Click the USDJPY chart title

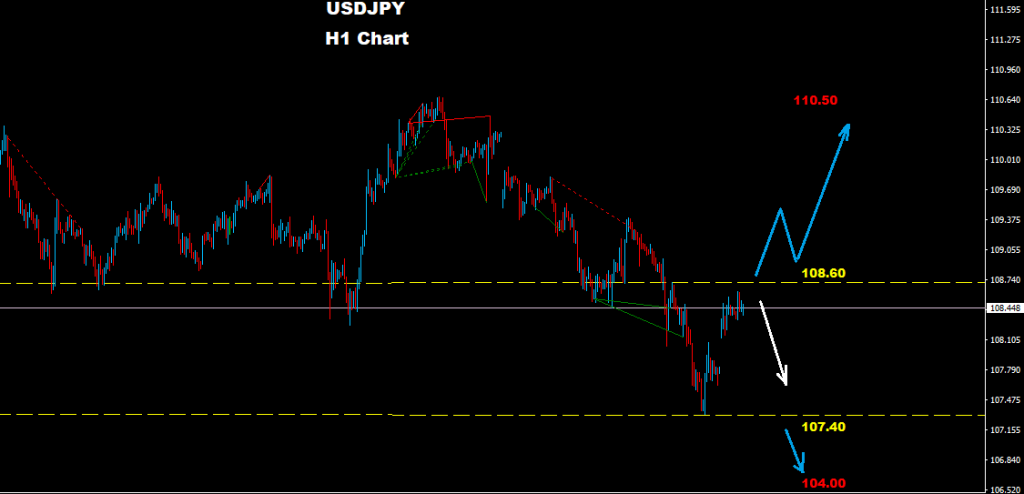[x=367, y=9]
